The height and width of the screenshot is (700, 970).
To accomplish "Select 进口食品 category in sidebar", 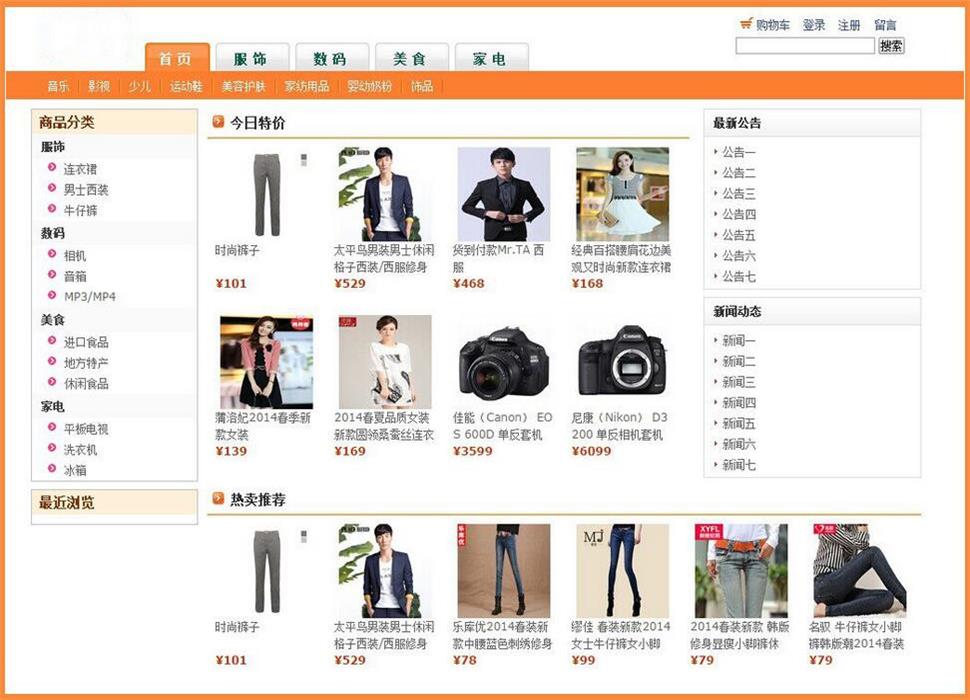I will (x=86, y=342).
